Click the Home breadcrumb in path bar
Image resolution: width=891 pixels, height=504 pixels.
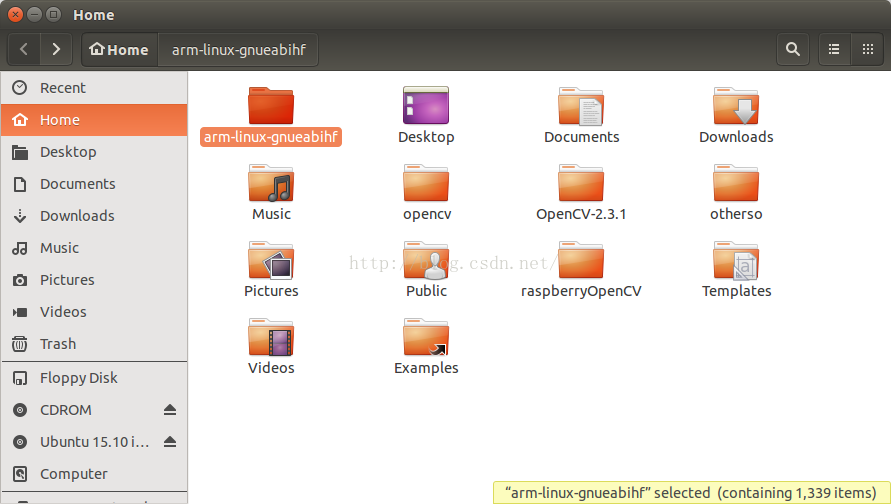(x=119, y=50)
